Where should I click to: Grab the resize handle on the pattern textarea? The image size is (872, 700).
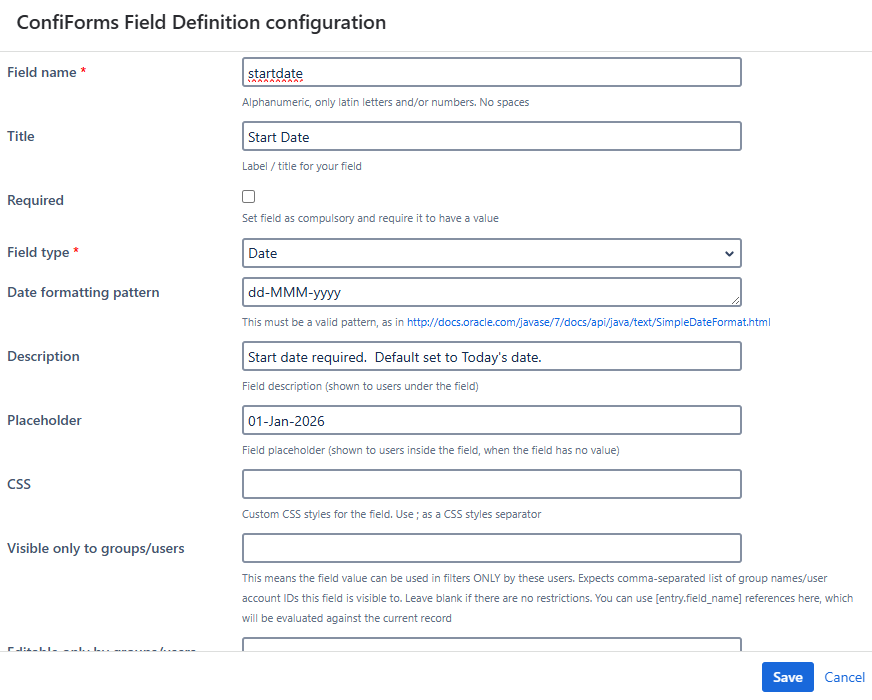[x=736, y=300]
